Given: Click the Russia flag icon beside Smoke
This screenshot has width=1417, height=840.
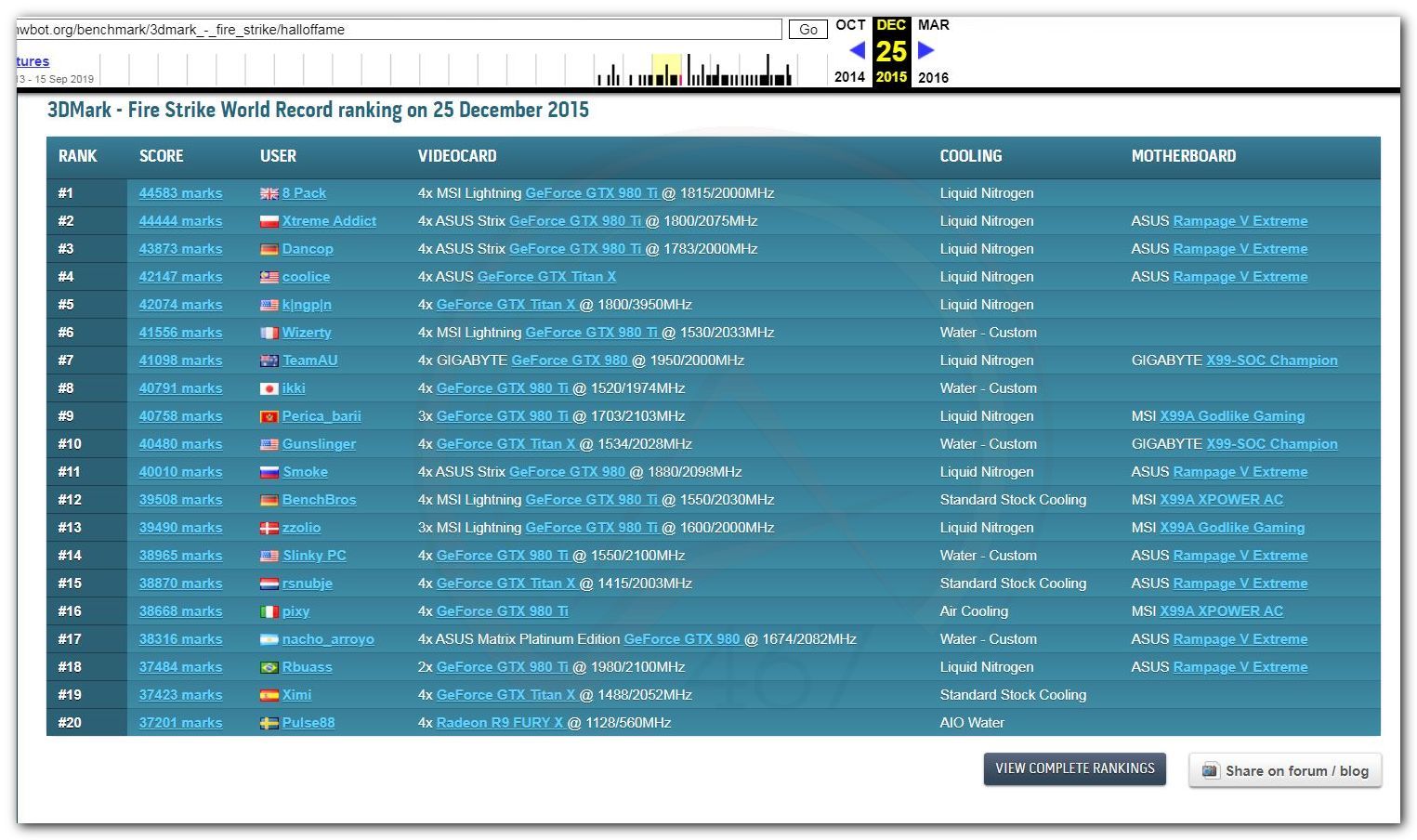Looking at the screenshot, I should click(x=269, y=472).
